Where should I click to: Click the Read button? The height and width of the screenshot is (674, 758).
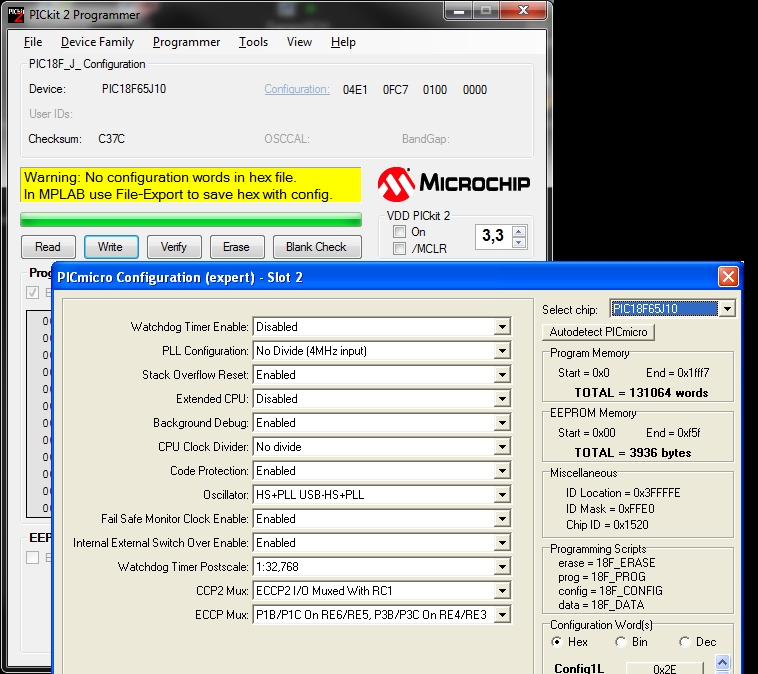pyautogui.click(x=48, y=247)
